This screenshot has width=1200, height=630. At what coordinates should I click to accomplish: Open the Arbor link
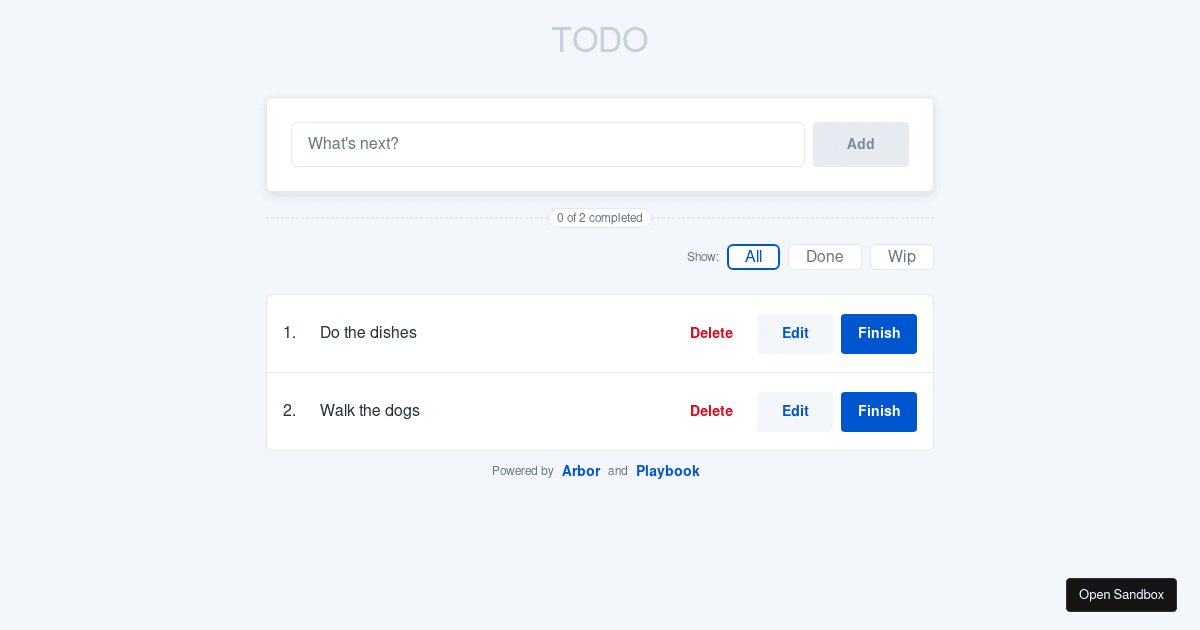[581, 470]
